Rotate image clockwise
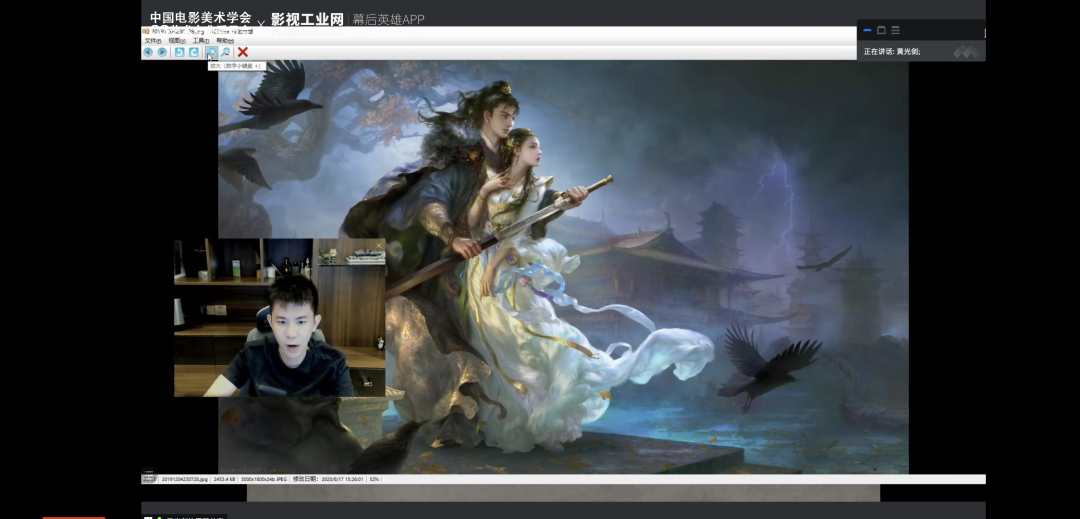Screen dimensions: 1080x519 click(x=194, y=52)
